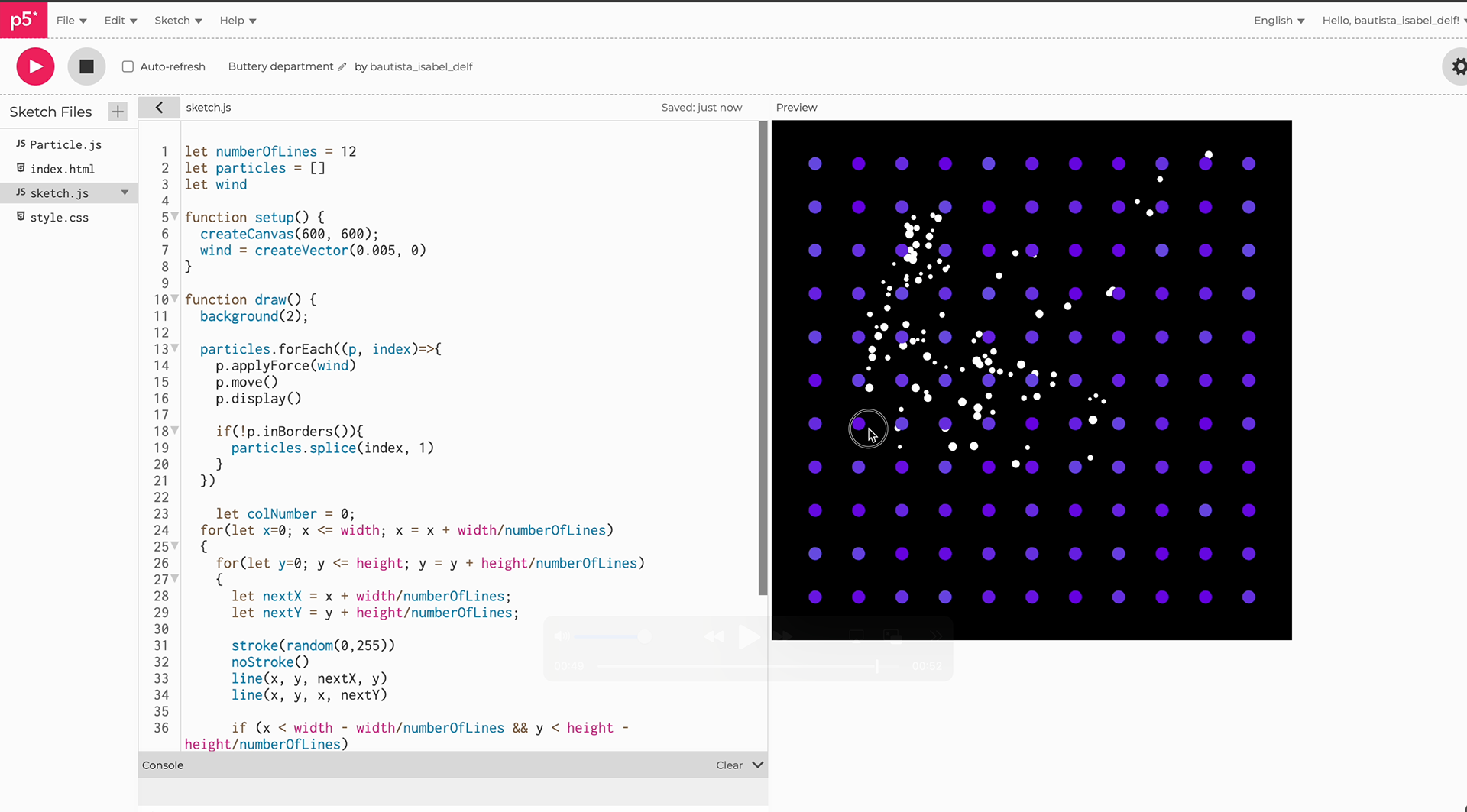Fold the if block at line 18
1467x812 pixels.
[175, 432]
